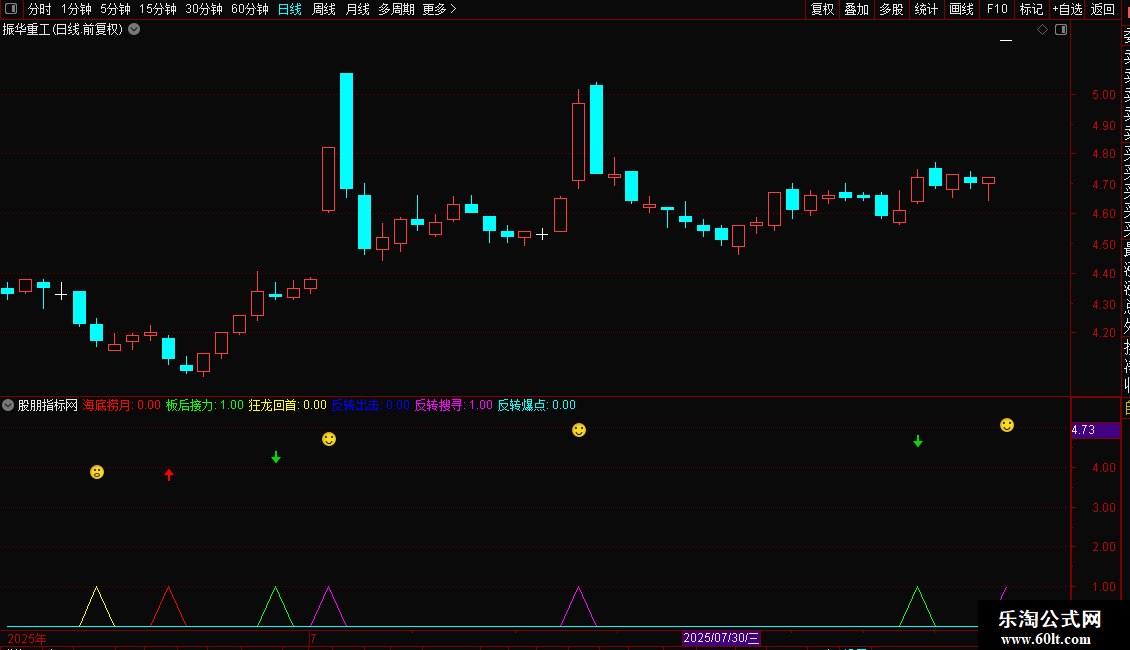The width and height of the screenshot is (1130, 650).
Task: Click the 4.73 price label on axis
Action: 1095,430
